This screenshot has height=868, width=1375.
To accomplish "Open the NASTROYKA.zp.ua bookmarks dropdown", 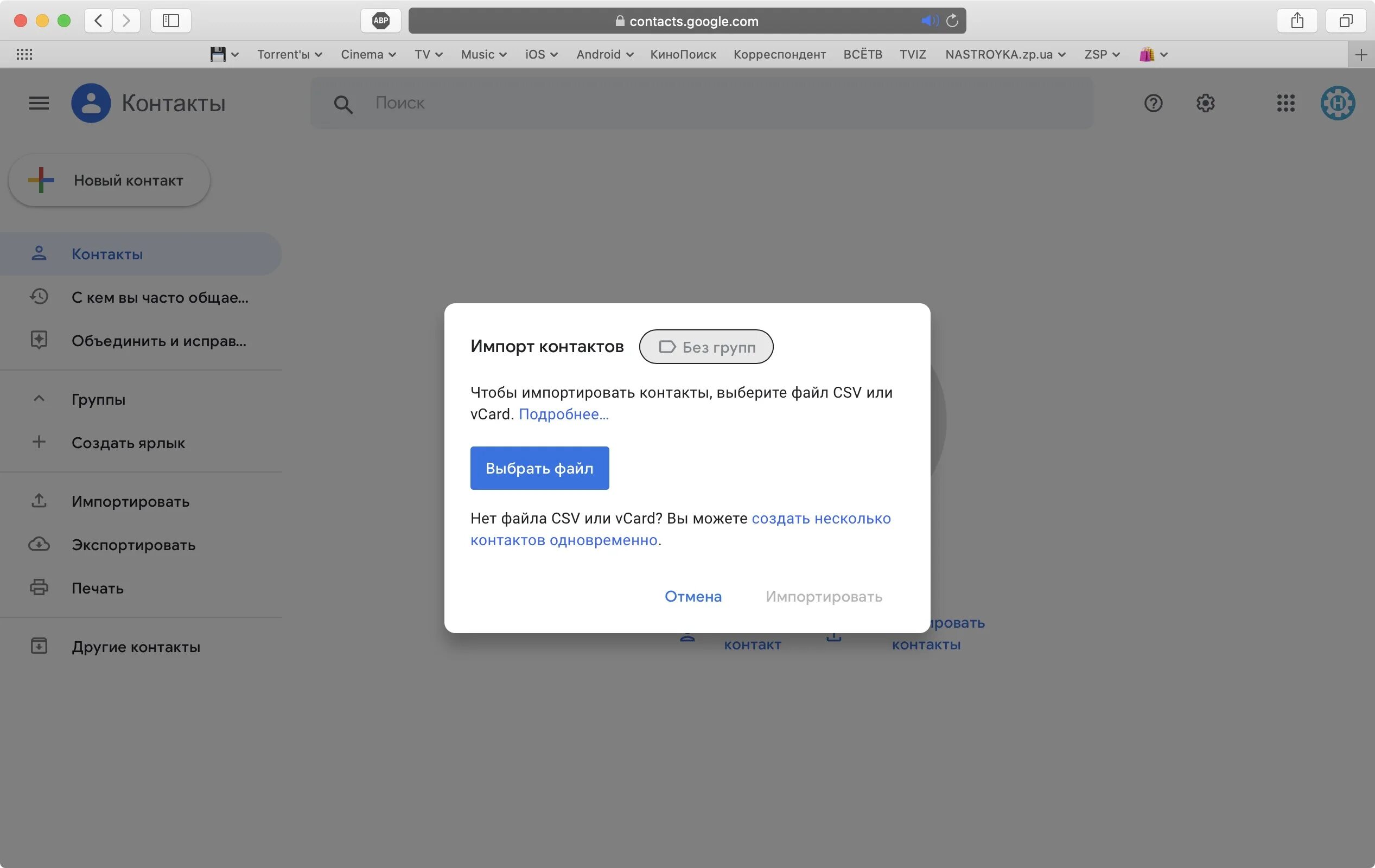I will pos(1005,54).
